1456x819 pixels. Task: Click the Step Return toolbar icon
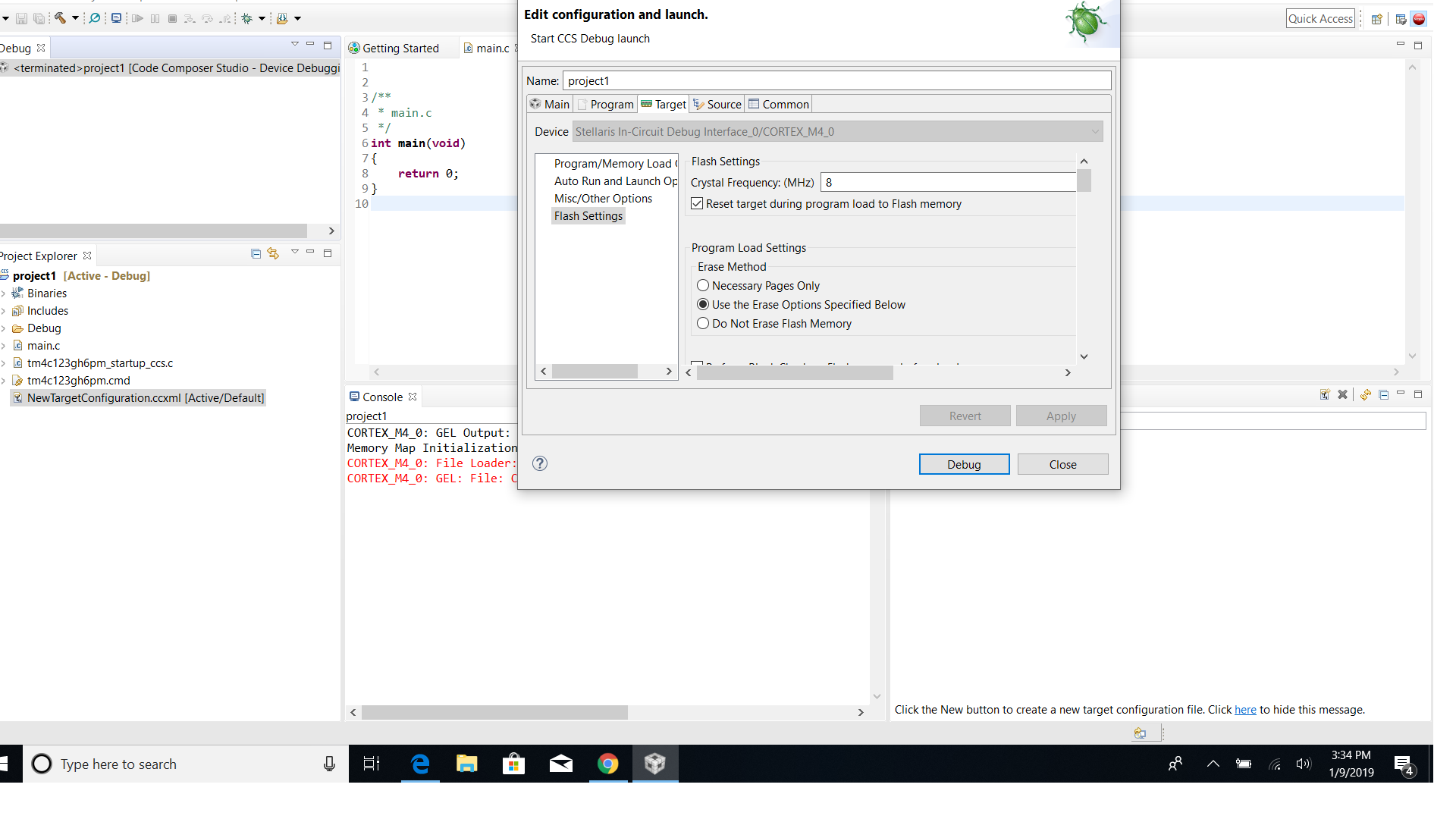pos(224,18)
